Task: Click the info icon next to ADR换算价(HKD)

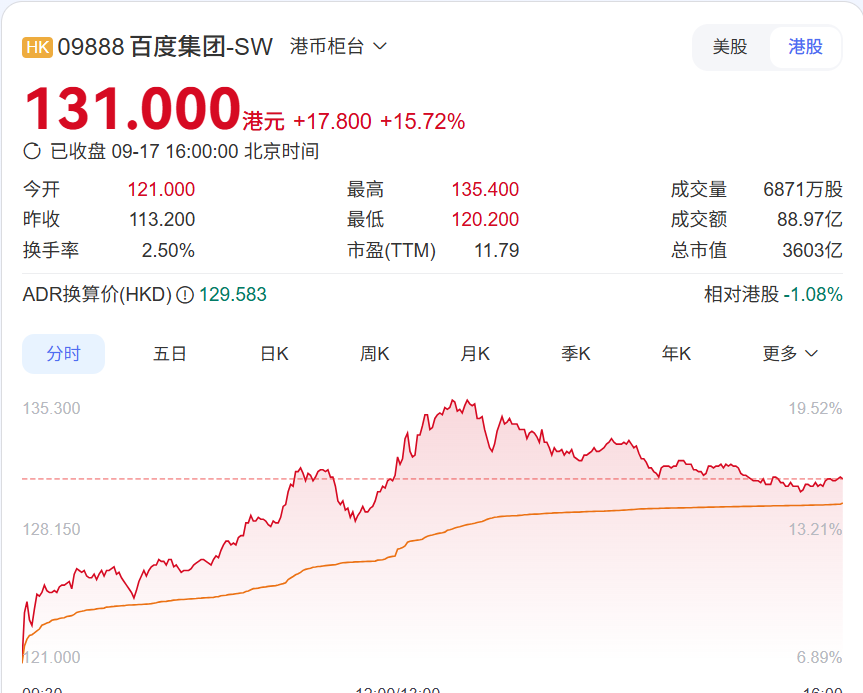Action: (x=185, y=295)
